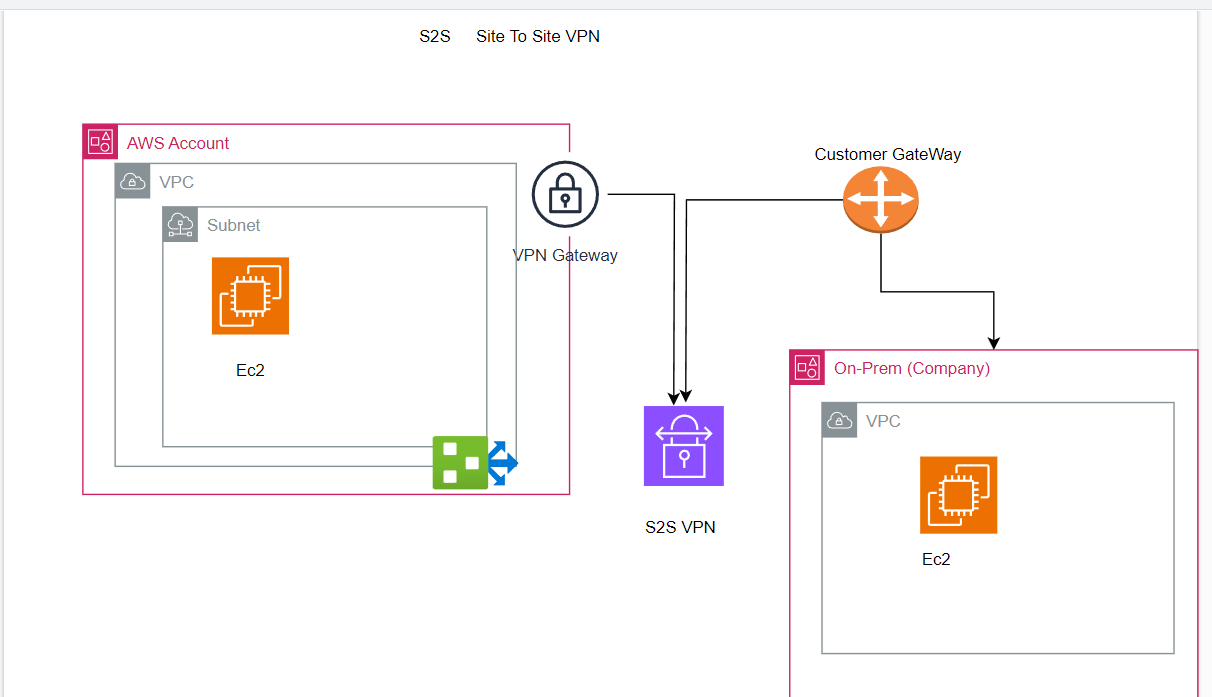
Task: Click the On-Prem (Company) group icon
Action: coord(807,367)
